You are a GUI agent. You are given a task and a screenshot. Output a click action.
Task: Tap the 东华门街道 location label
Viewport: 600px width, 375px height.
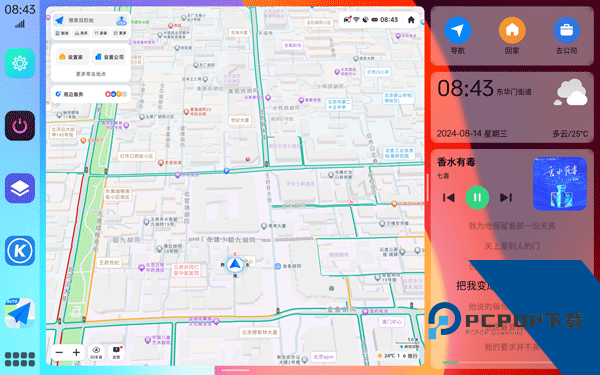(514, 92)
